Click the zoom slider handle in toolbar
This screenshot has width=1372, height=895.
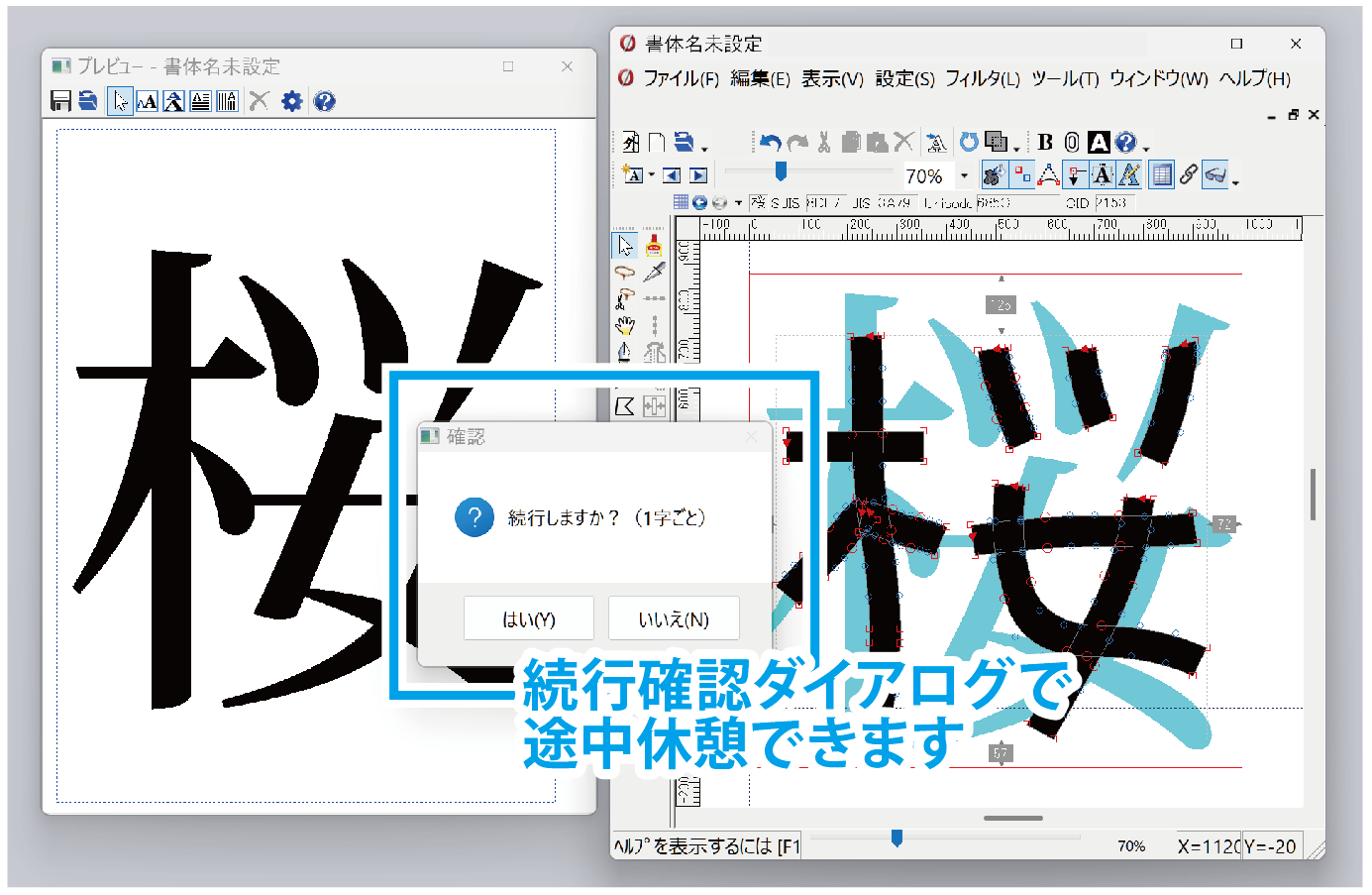[781, 171]
